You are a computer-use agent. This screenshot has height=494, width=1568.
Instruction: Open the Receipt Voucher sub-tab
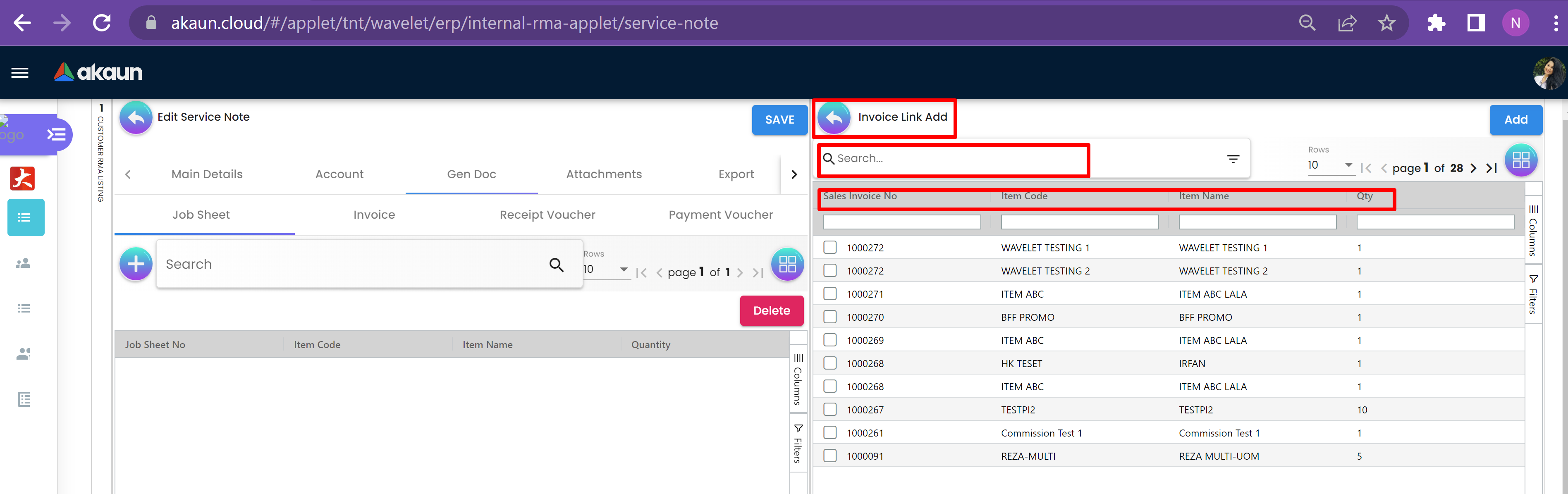[x=547, y=215]
